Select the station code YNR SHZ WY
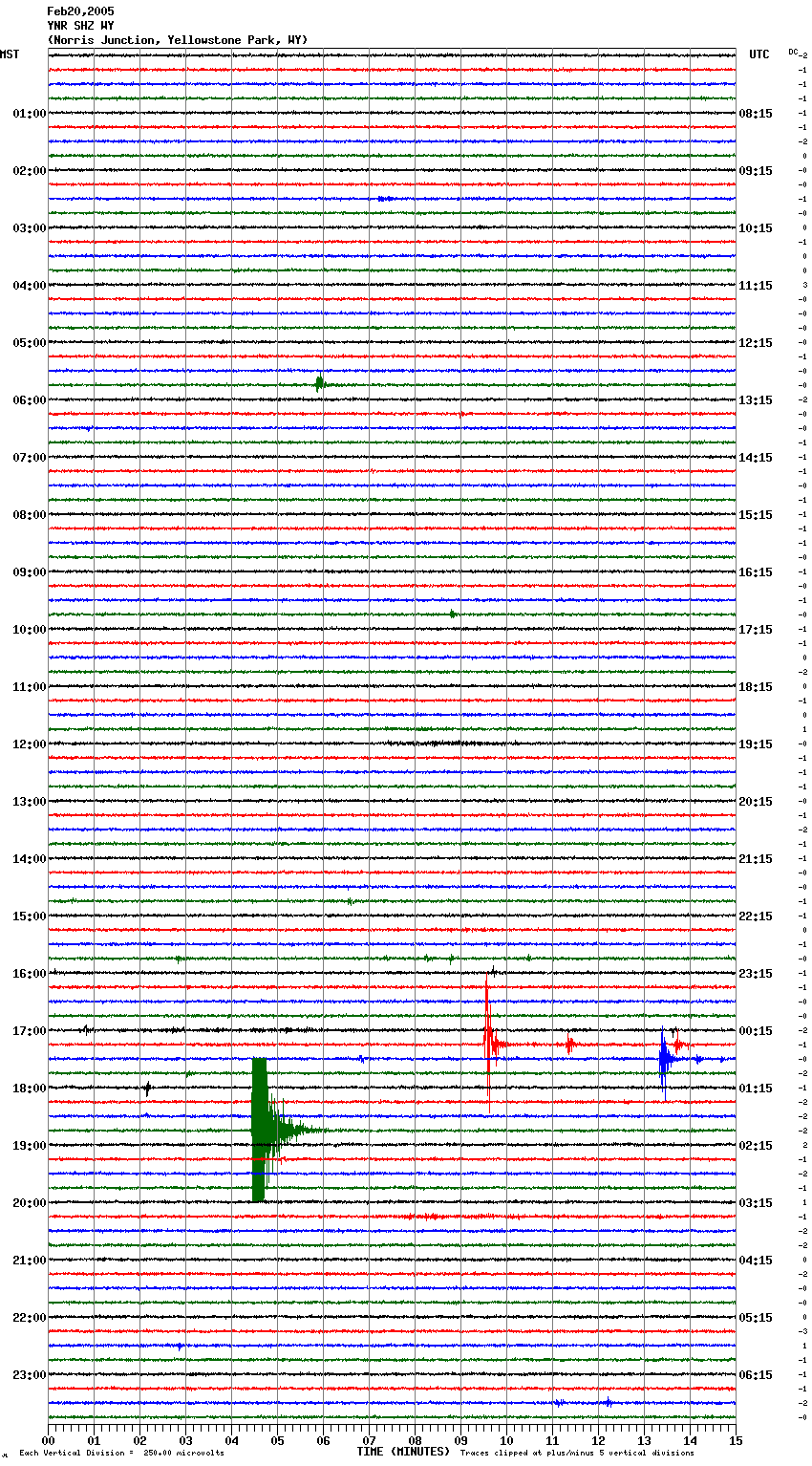Screen dimensions: 812x1466 coord(80,26)
